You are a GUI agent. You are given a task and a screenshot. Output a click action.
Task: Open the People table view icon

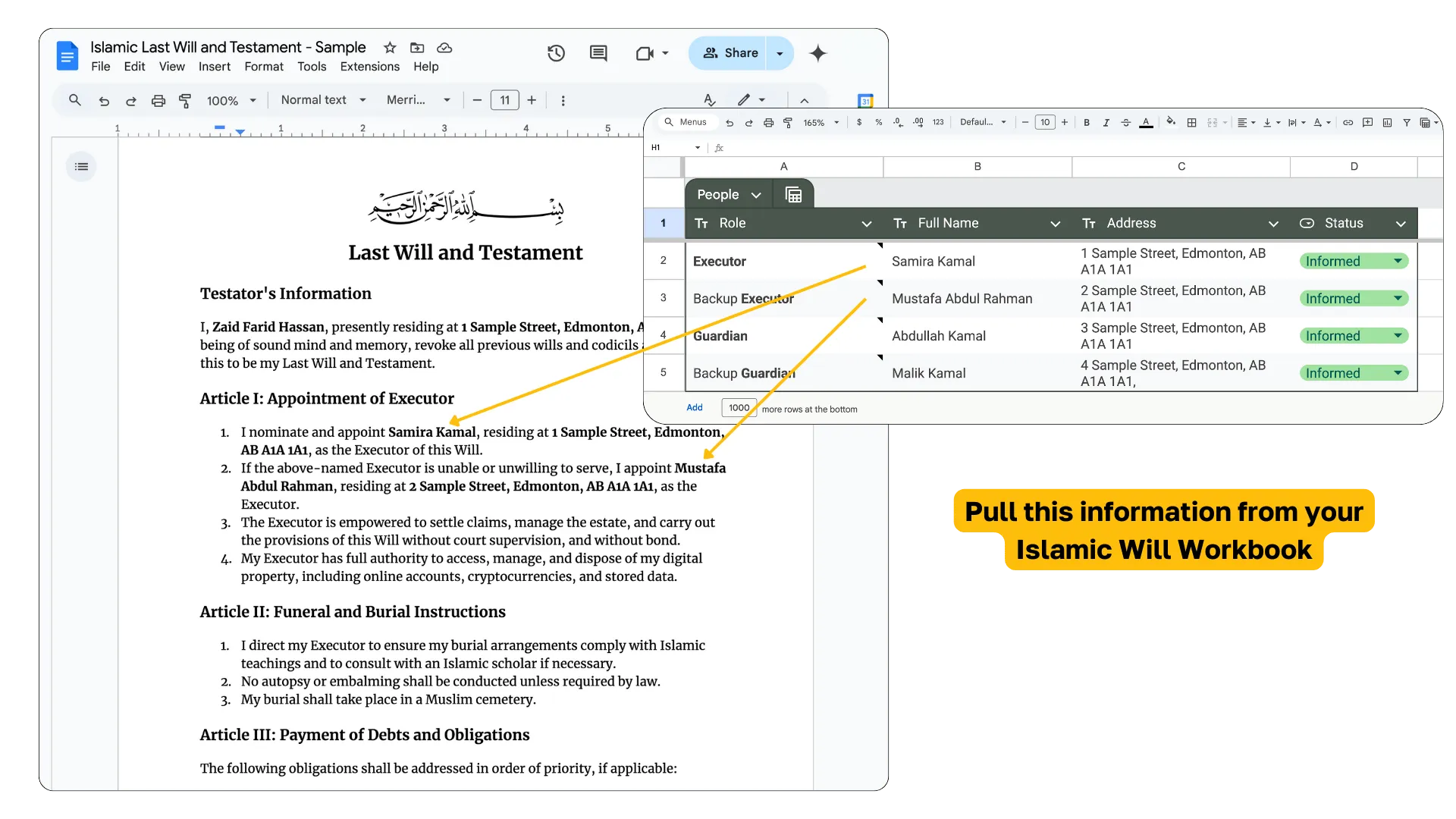[793, 195]
